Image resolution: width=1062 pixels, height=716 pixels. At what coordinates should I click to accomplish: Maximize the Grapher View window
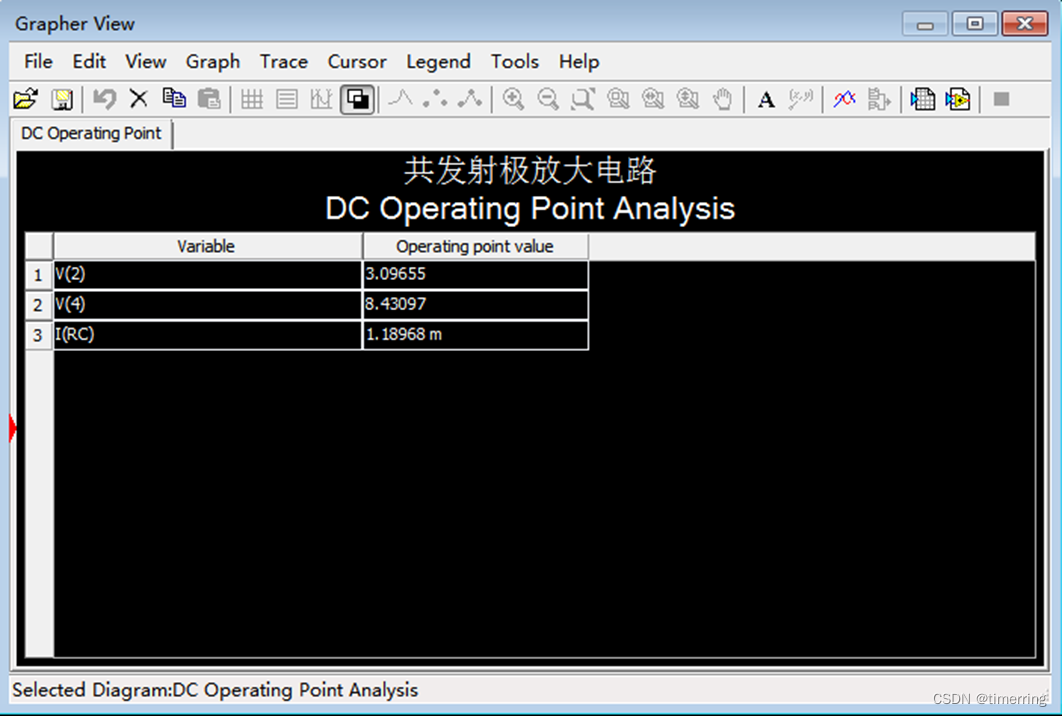click(975, 24)
